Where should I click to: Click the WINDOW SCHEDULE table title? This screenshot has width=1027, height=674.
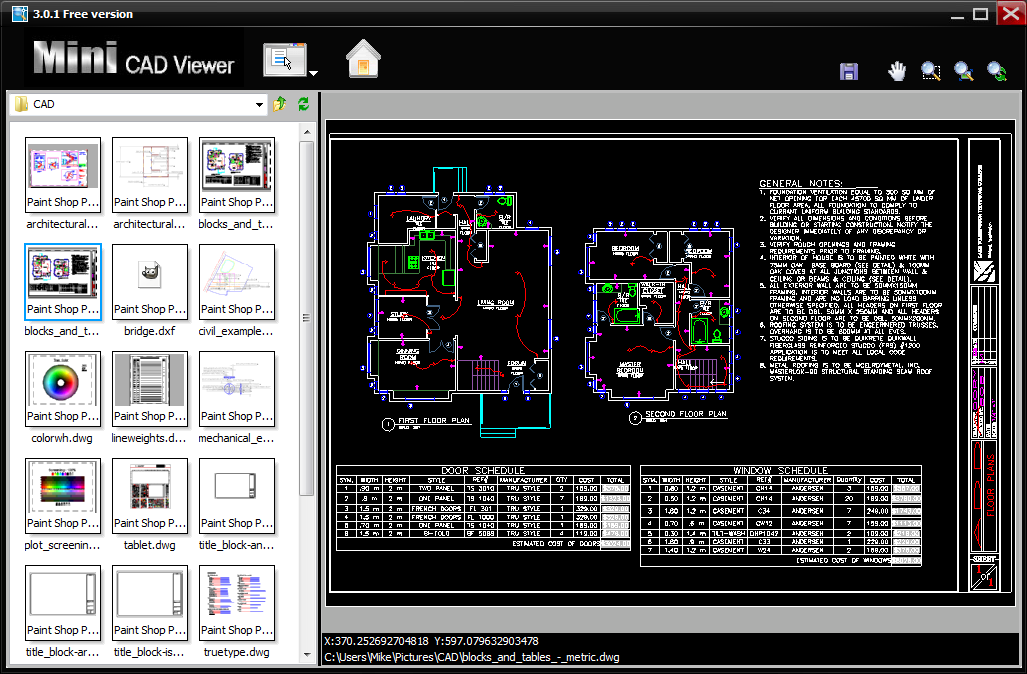pyautogui.click(x=780, y=470)
